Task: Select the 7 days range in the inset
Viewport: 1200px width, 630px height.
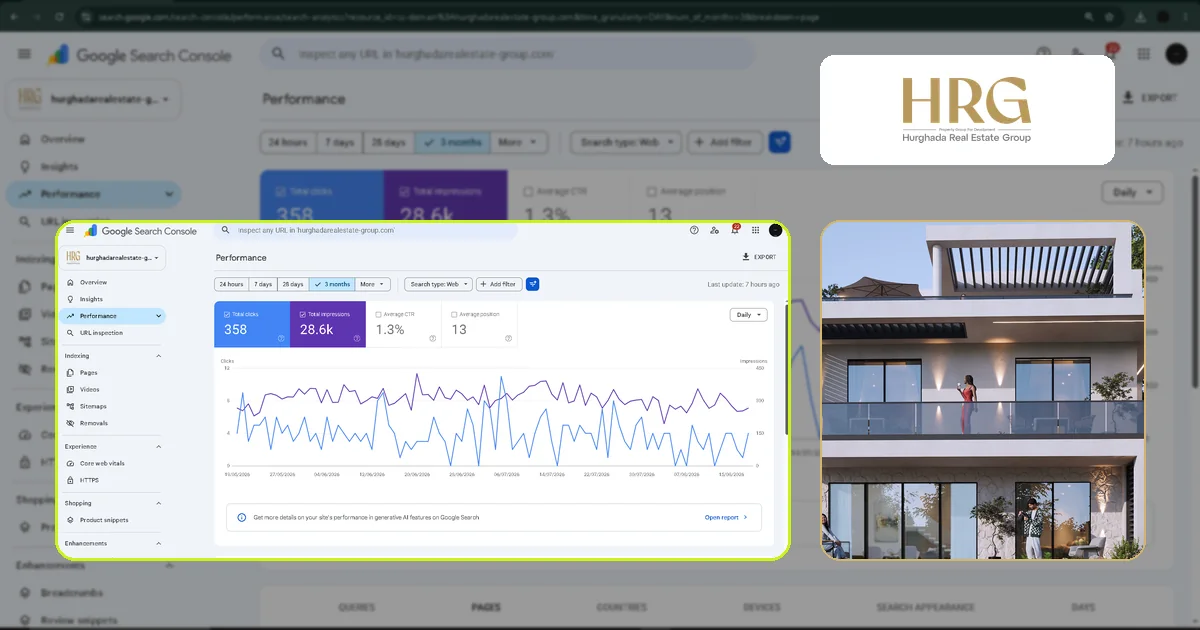Action: click(263, 284)
